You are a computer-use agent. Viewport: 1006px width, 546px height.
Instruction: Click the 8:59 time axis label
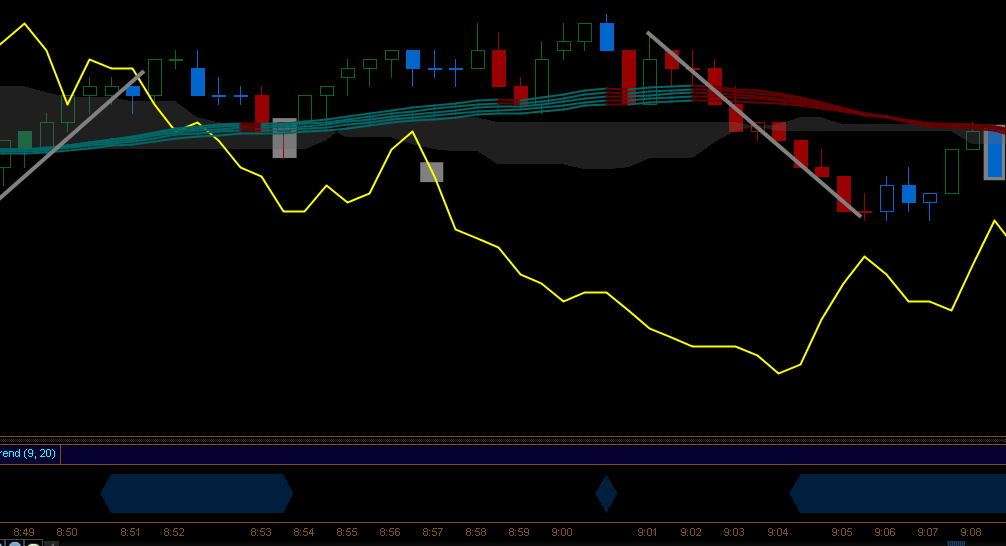pyautogui.click(x=518, y=532)
